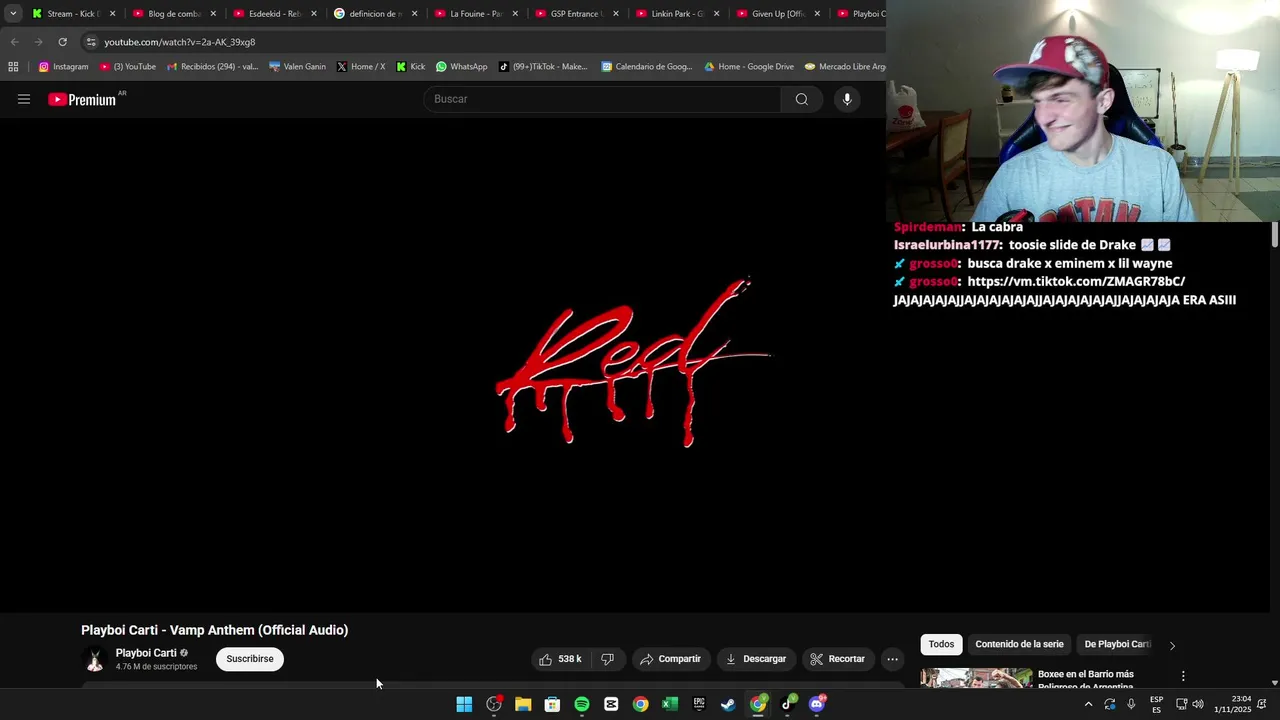Open site information icon in address bar
The image size is (1280, 720).
point(91,42)
